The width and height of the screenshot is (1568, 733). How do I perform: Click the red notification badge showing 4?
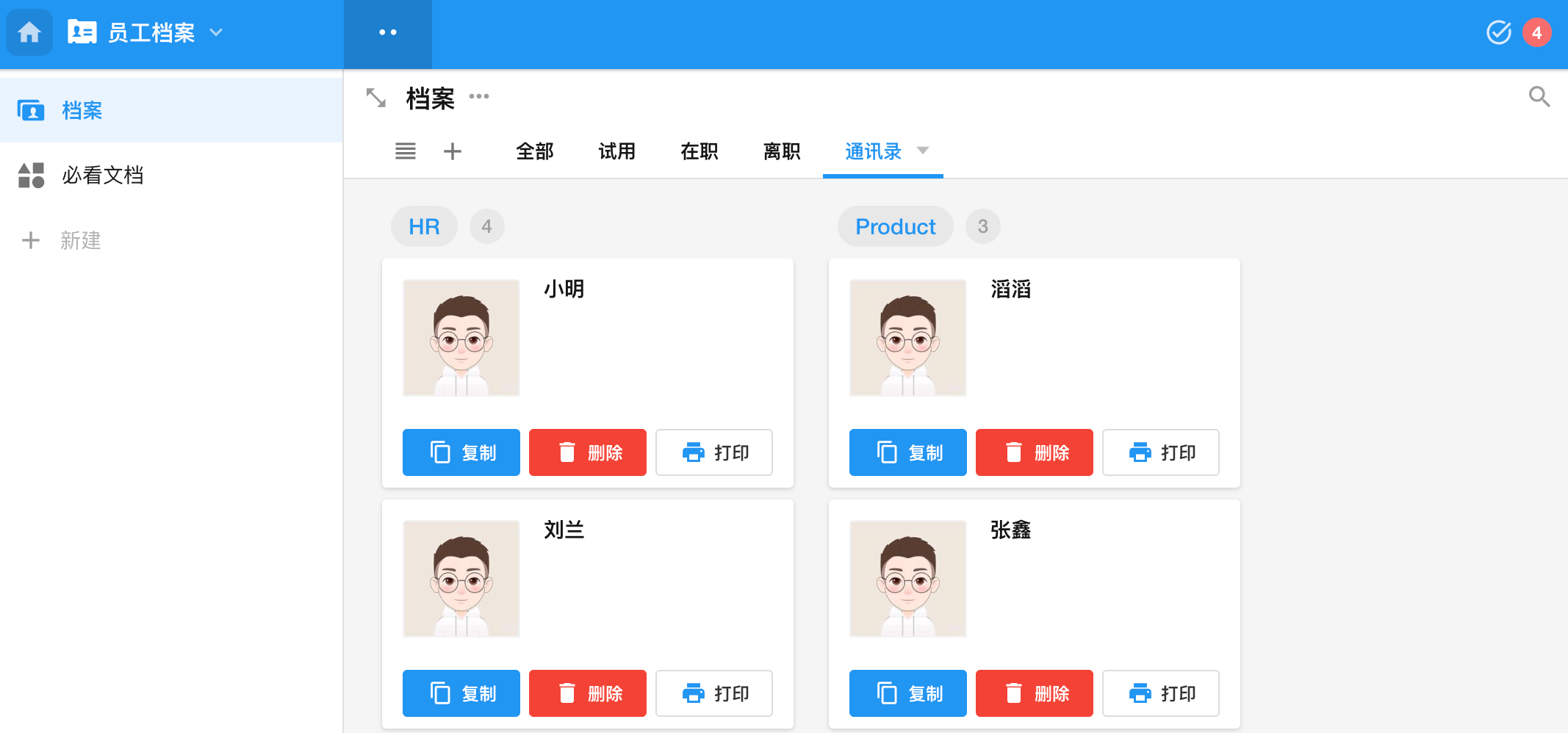click(x=1536, y=32)
